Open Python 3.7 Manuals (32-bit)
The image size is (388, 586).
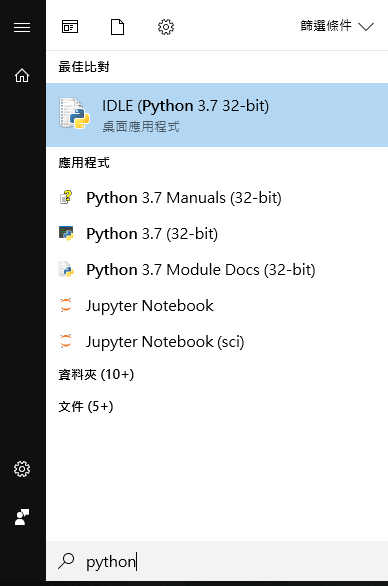click(217, 198)
